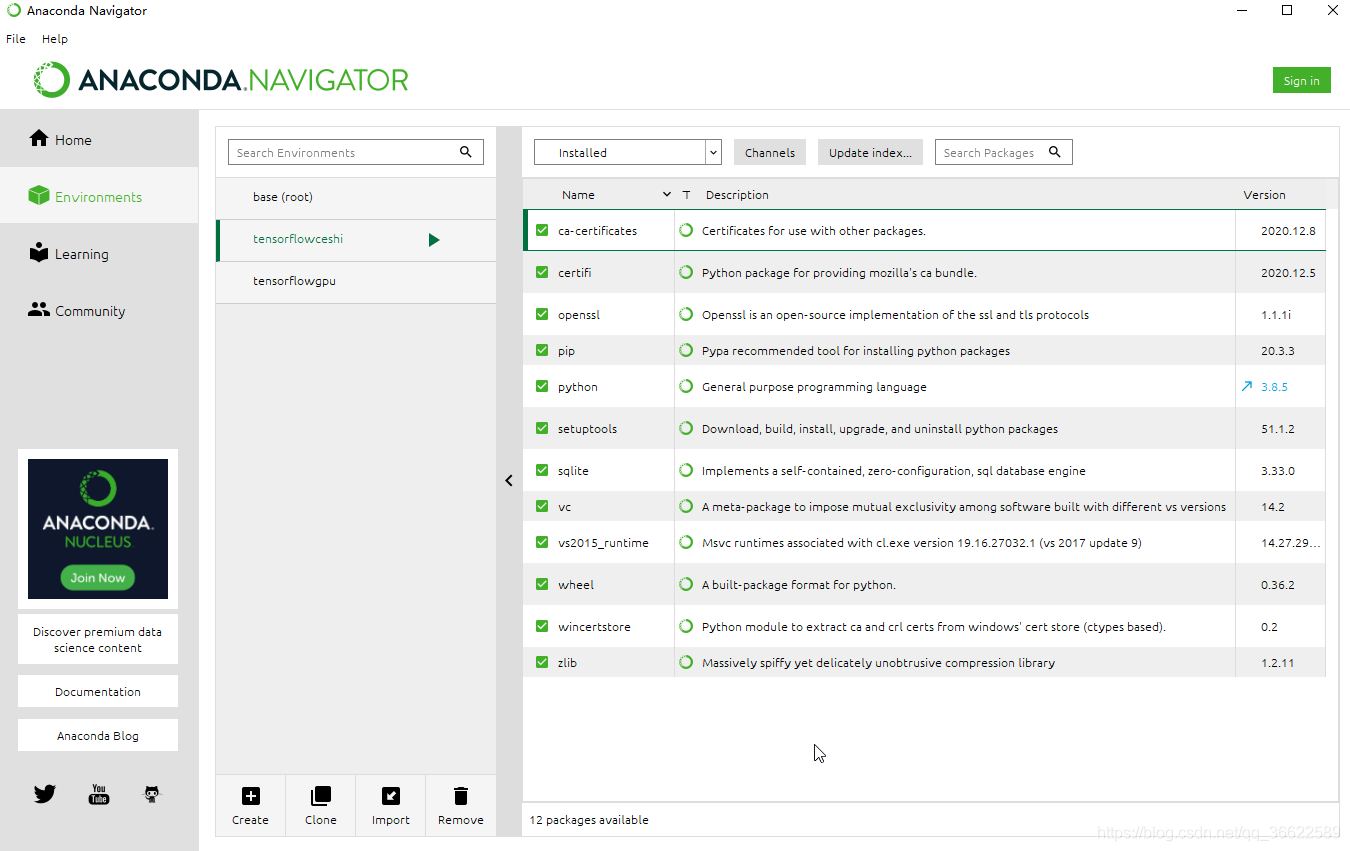
Task: Uncheck the pip package checkbox
Action: coord(542,351)
